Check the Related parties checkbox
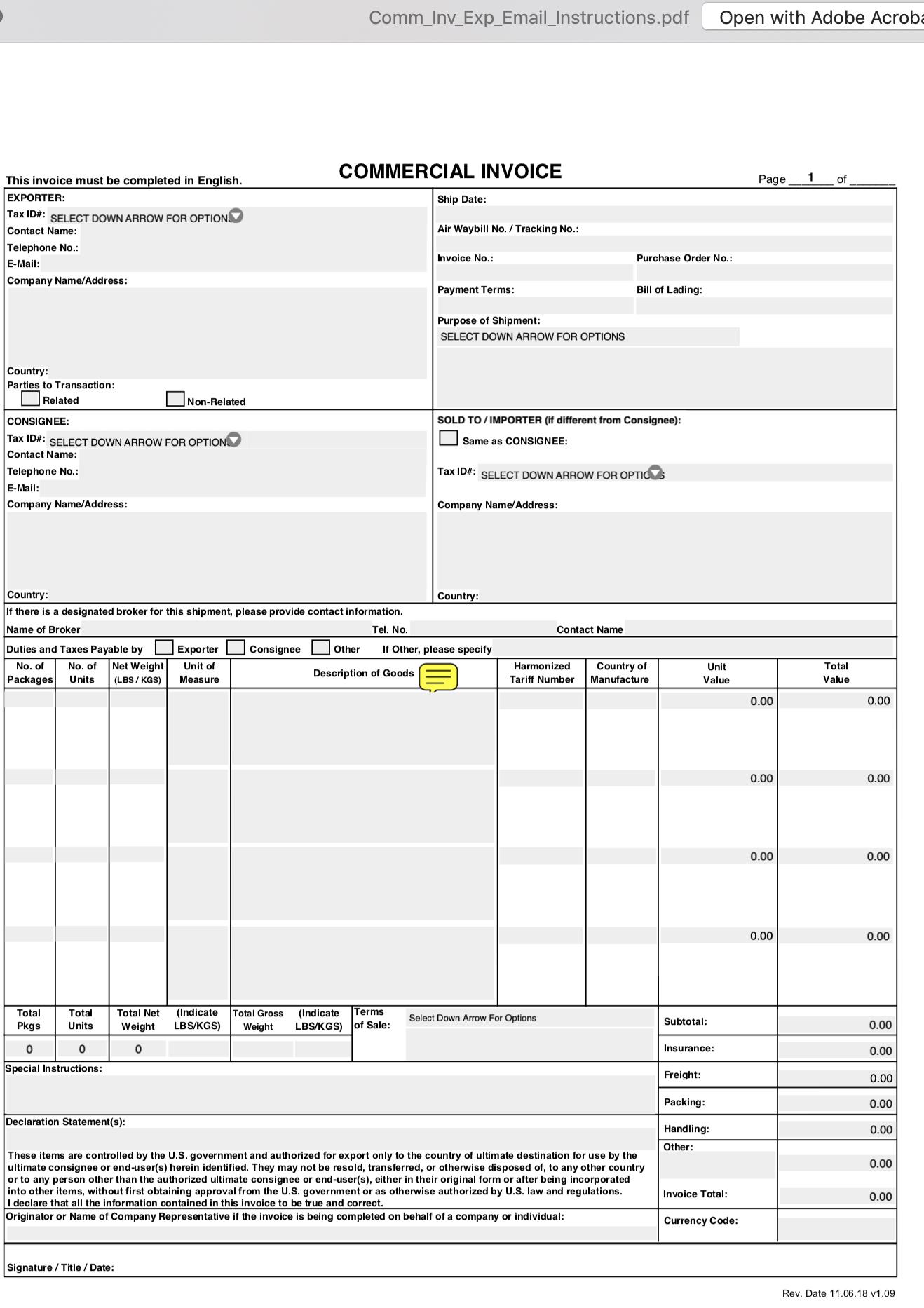Image resolution: width=924 pixels, height=1308 pixels. point(30,398)
